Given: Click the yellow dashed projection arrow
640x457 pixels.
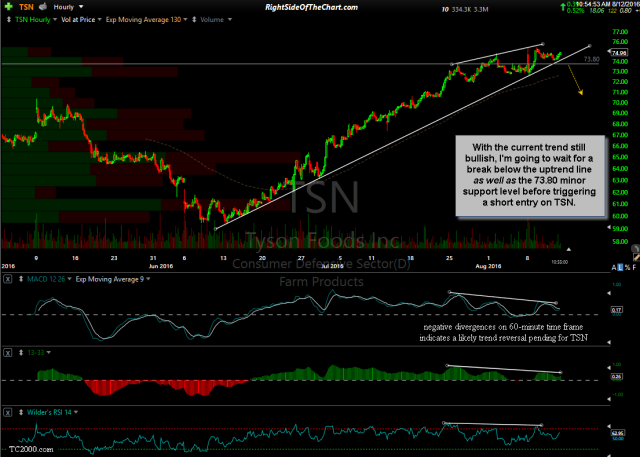Looking at the screenshot, I should (574, 80).
